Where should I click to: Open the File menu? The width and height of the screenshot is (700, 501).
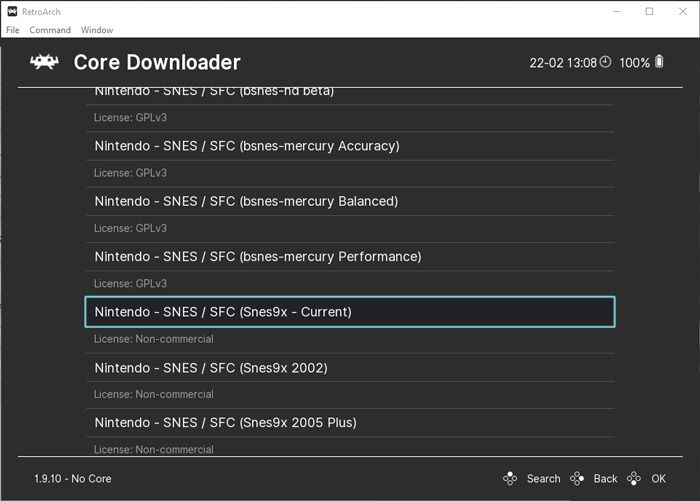coord(12,30)
